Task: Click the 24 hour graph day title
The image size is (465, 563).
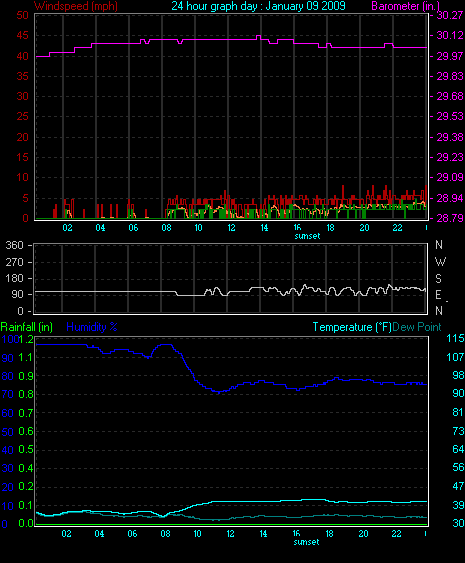Action: tap(258, 6)
